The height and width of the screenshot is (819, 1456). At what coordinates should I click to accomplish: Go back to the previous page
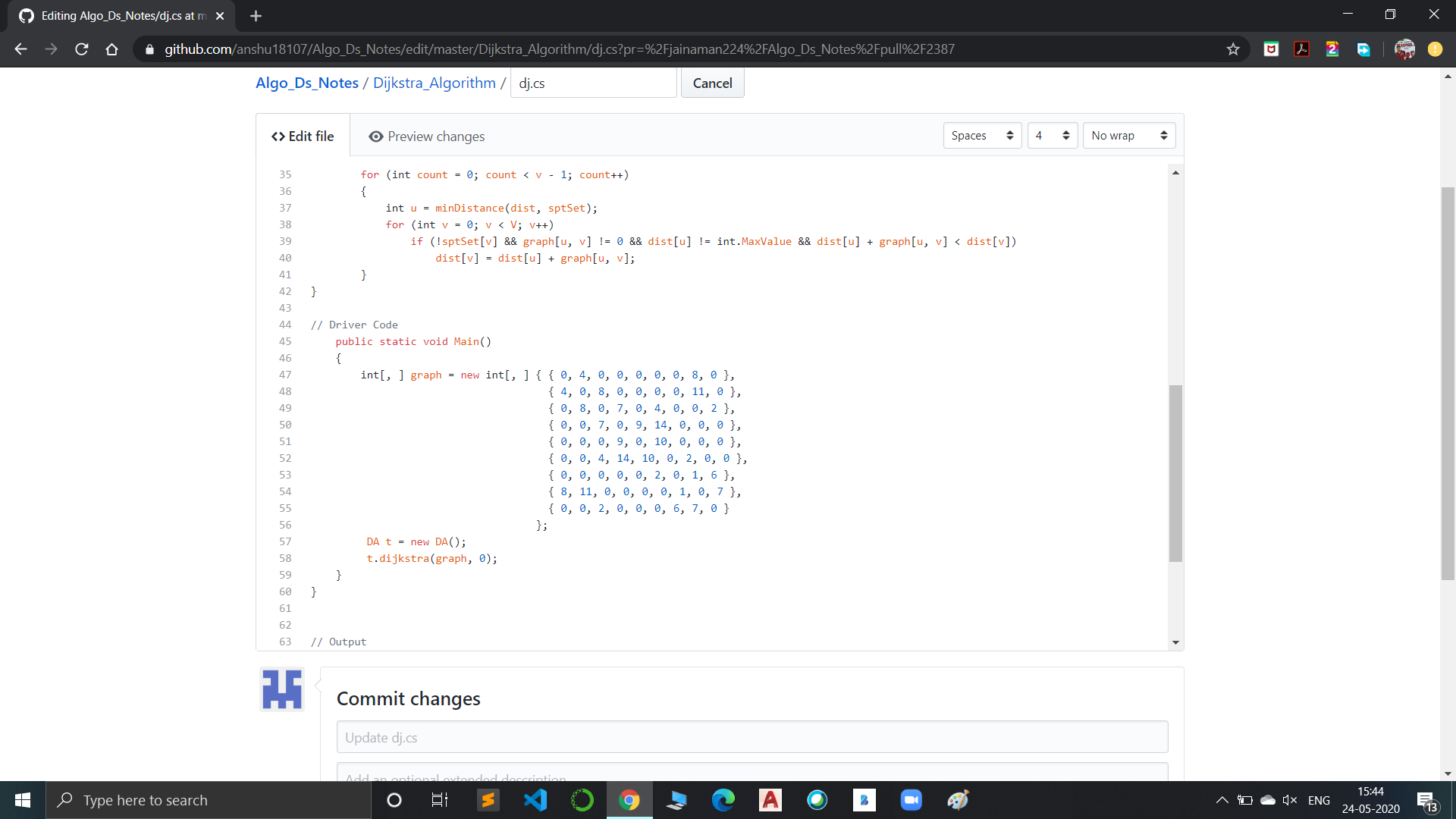20,49
